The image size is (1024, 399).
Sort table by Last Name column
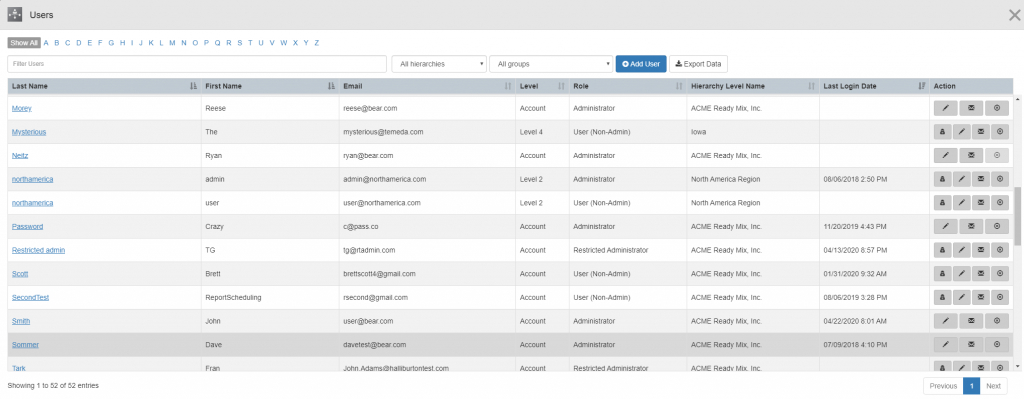(x=104, y=86)
